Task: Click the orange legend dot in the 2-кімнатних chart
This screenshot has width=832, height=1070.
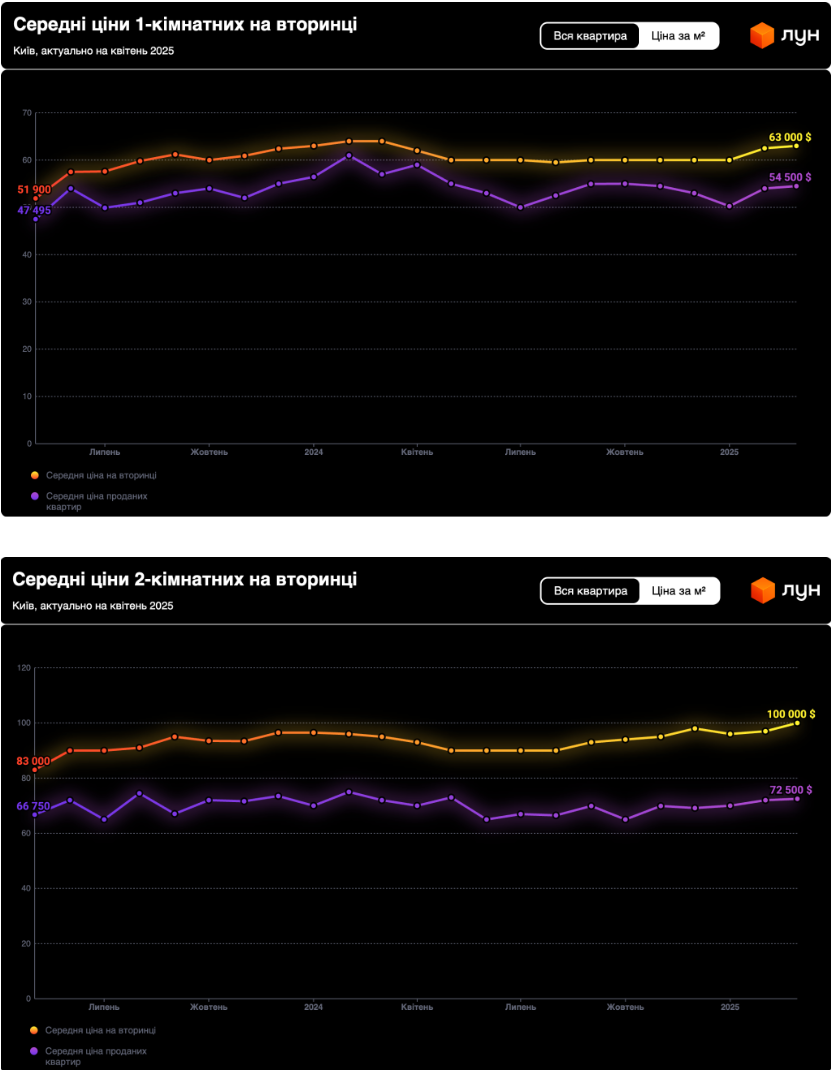Action: click(34, 1030)
